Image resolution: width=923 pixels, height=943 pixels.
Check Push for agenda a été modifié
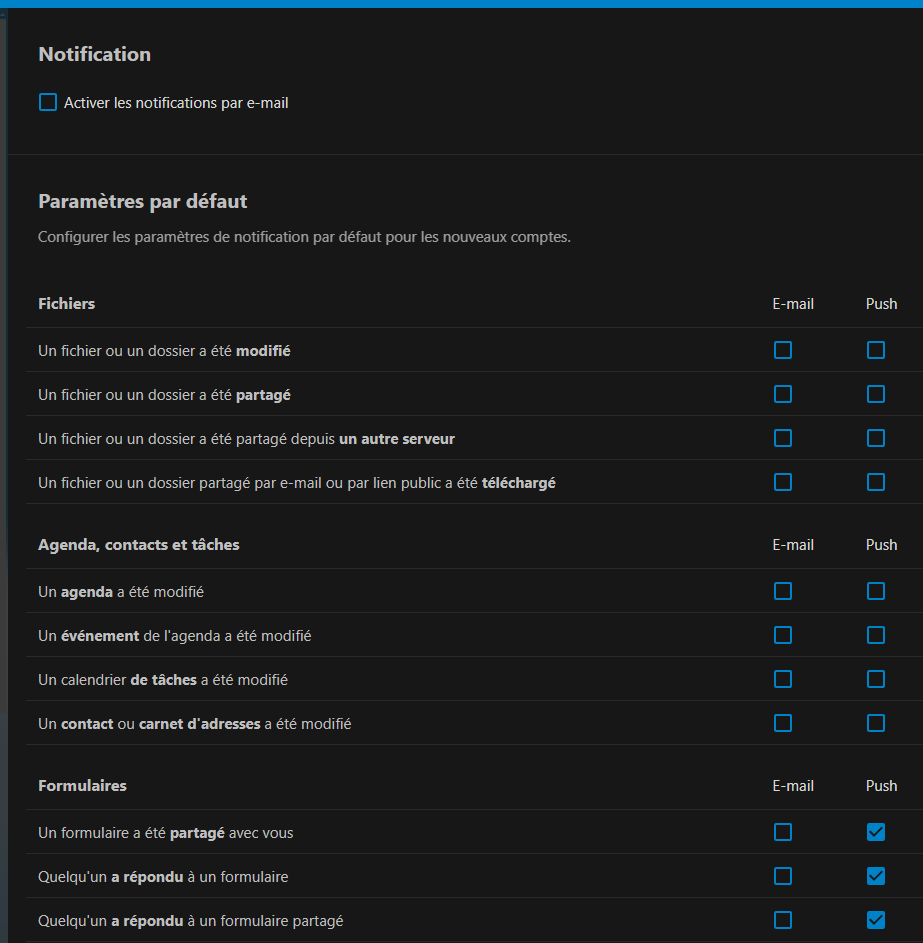point(876,591)
